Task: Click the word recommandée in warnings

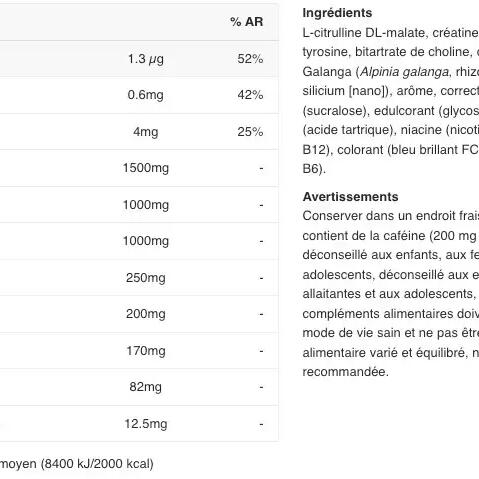Action: pyautogui.click(x=345, y=372)
